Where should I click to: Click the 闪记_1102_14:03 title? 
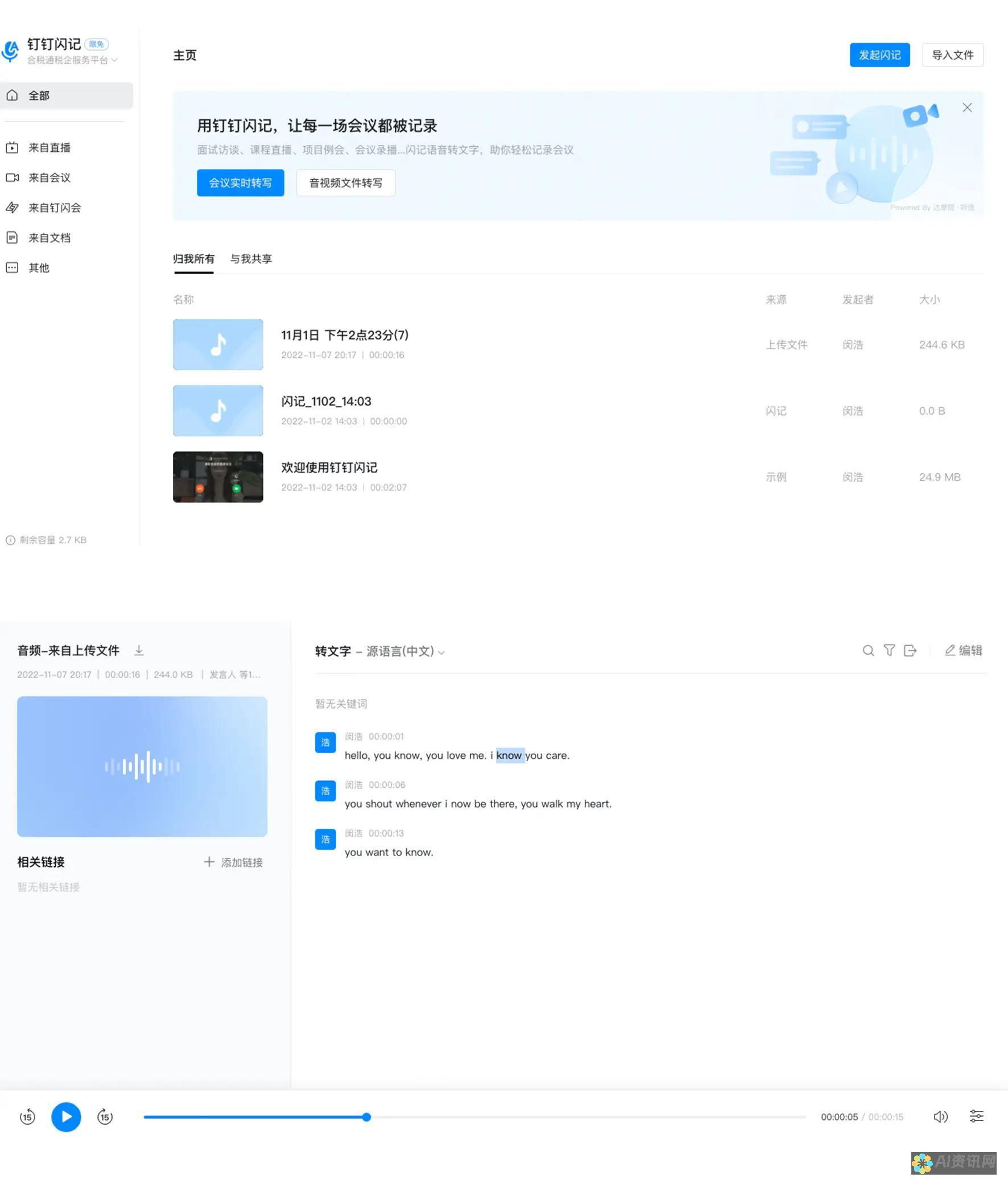327,401
